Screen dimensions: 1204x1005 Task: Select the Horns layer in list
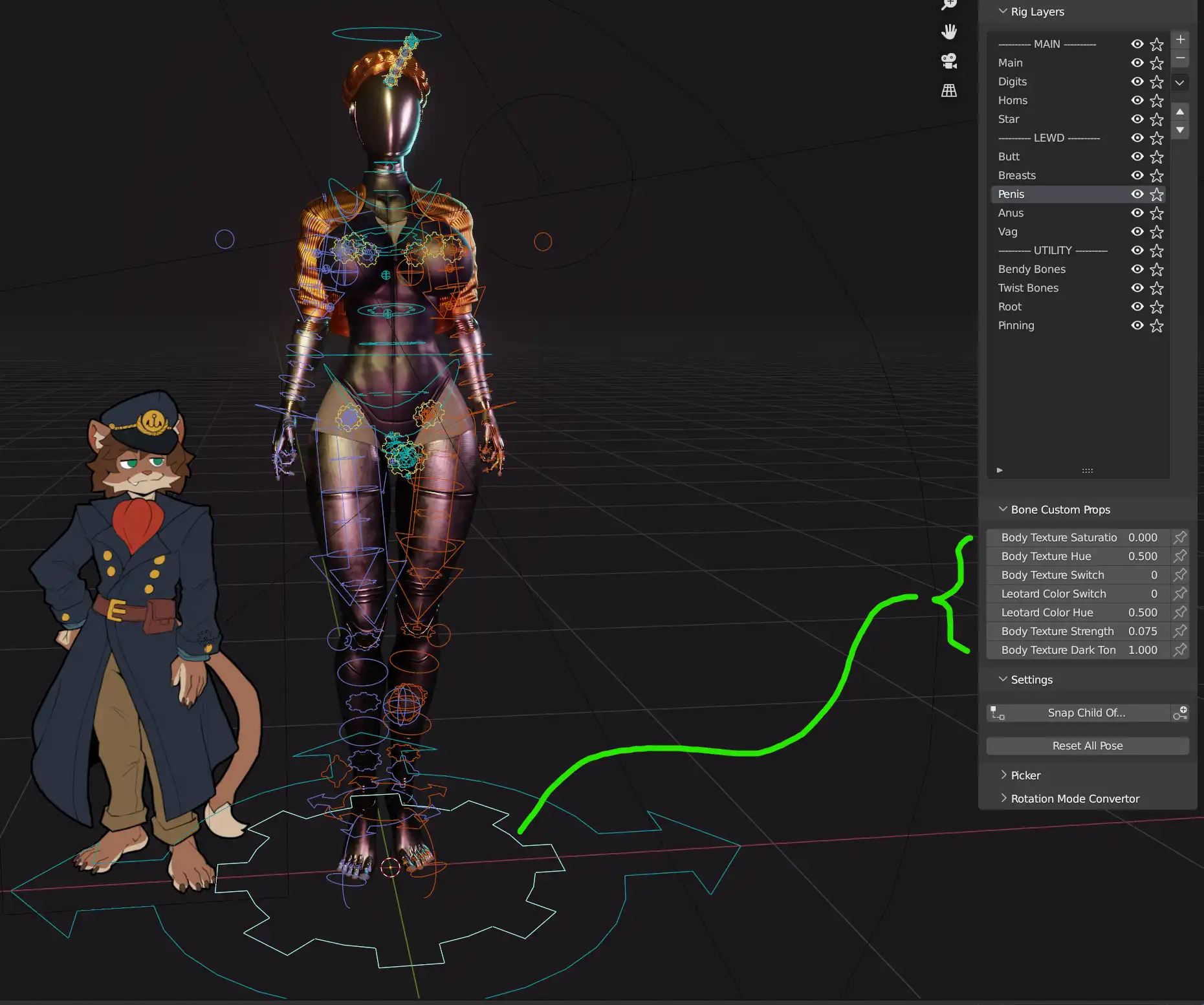[x=1012, y=100]
